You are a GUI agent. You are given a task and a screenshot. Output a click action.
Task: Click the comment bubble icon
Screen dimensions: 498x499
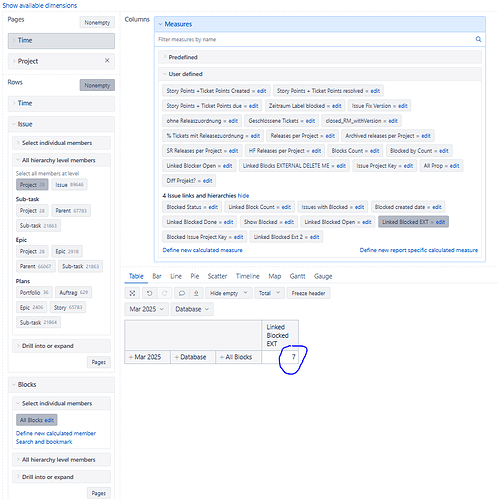pyautogui.click(x=182, y=293)
